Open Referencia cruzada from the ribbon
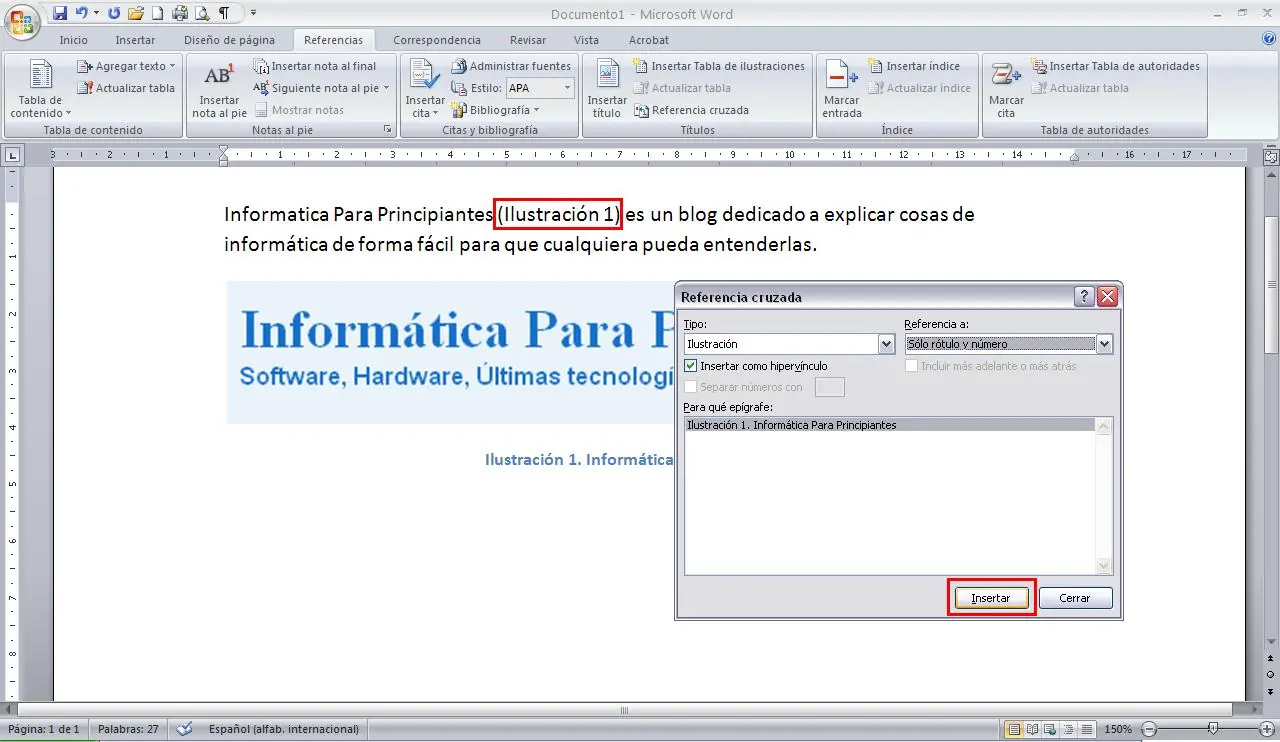This screenshot has height=742, width=1280. 691,110
